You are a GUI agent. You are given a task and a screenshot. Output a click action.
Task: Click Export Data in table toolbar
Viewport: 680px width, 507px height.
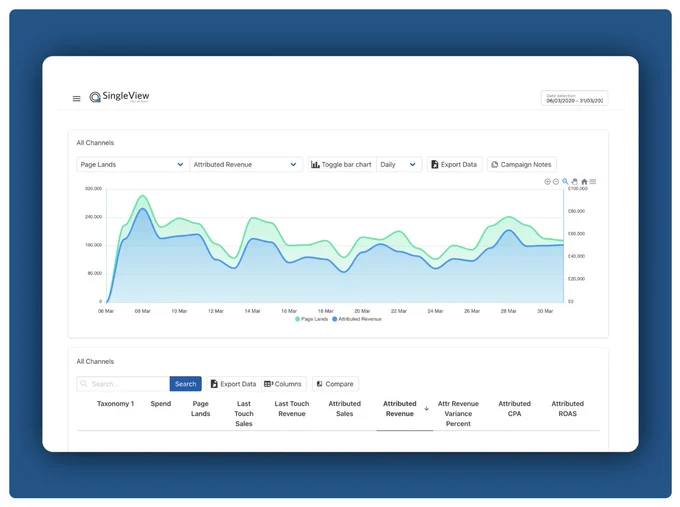(x=234, y=384)
